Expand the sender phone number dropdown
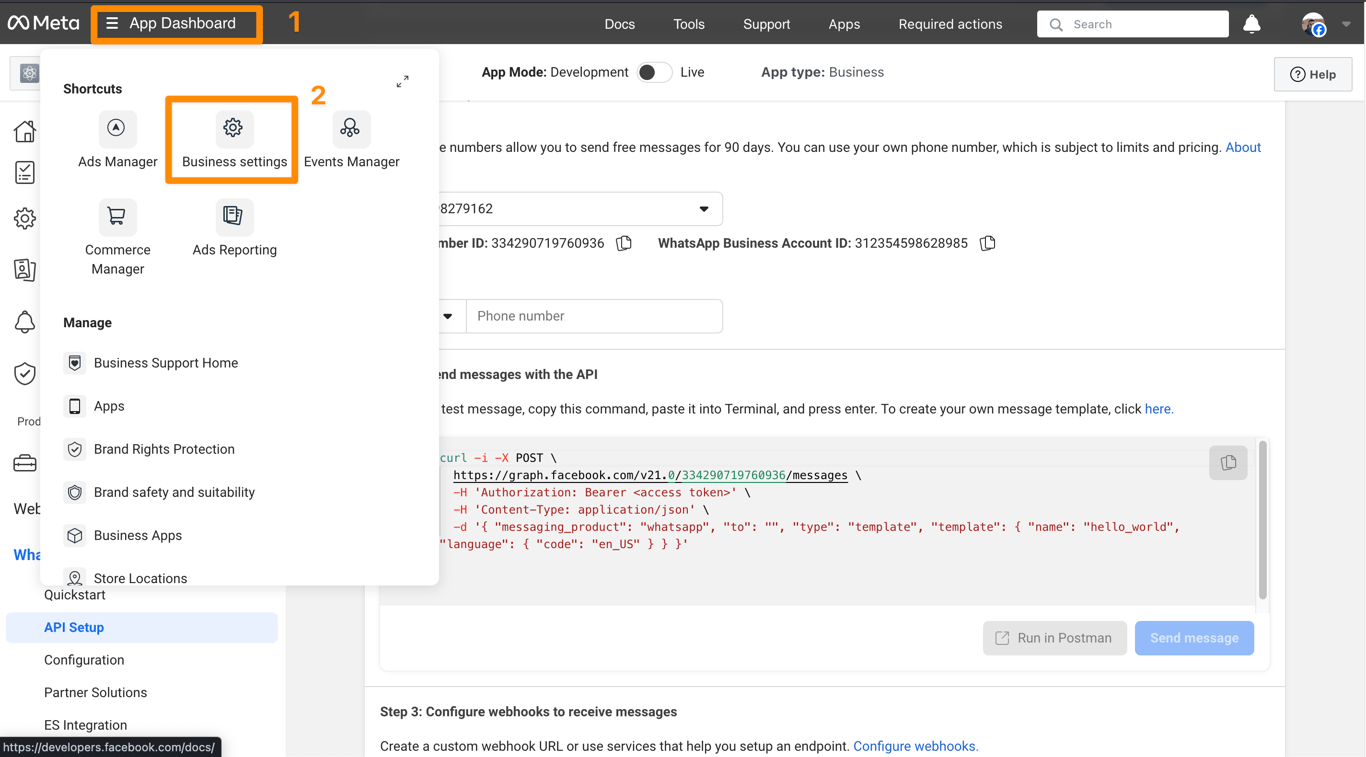Screen dimensions: 1366x757 [704, 209]
